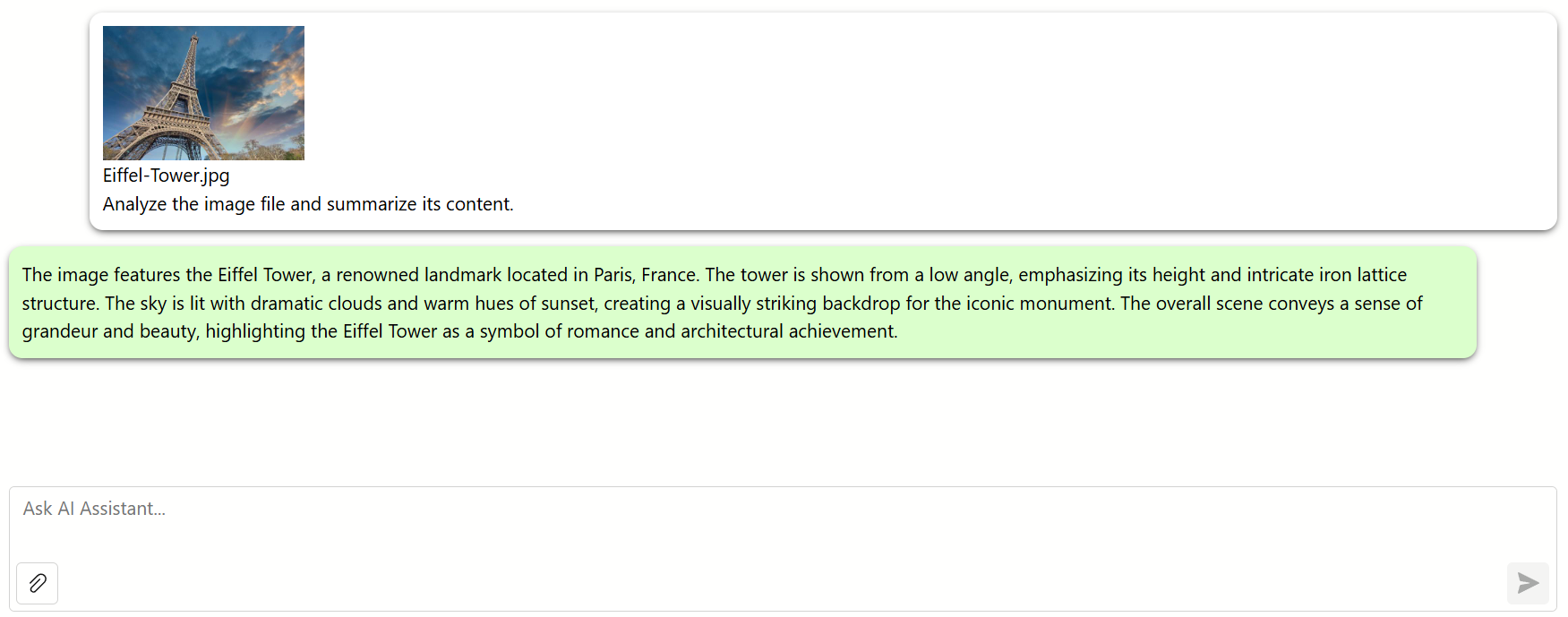Image resolution: width=1568 pixels, height=617 pixels.
Task: Open the Eiffel Tower image thumbnail
Action: (203, 93)
